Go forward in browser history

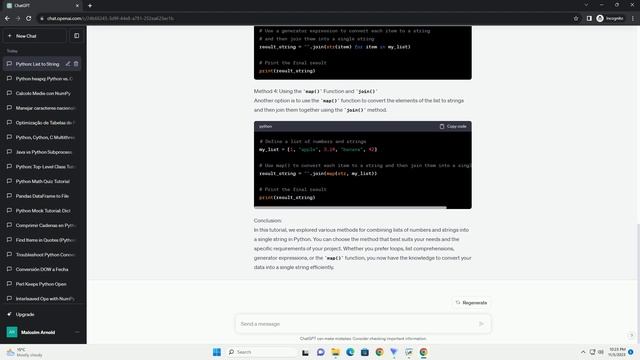[x=18, y=18]
